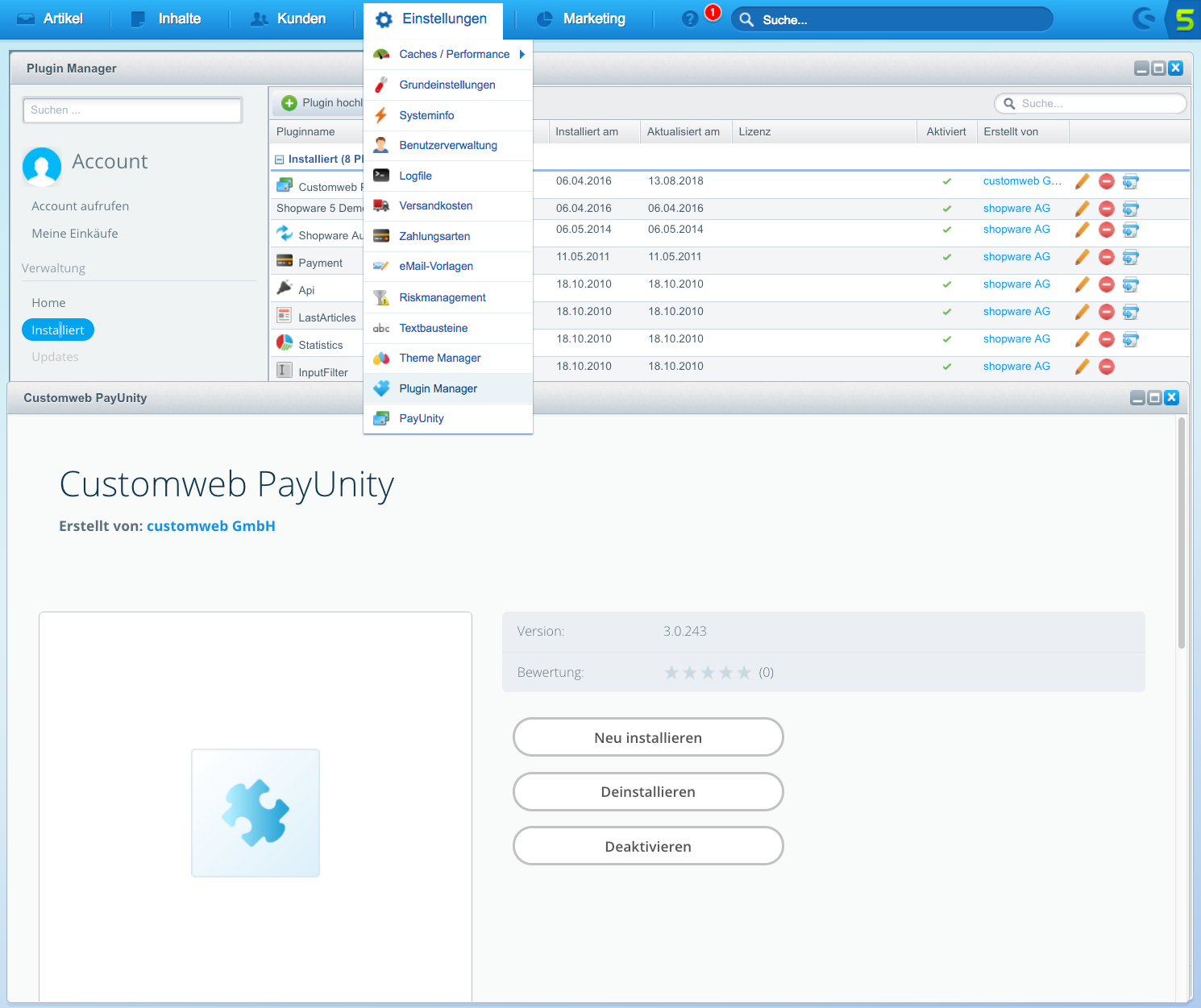Viewport: 1201px width, 1008px height.
Task: Click the Statistics pie chart icon
Action: point(285,342)
